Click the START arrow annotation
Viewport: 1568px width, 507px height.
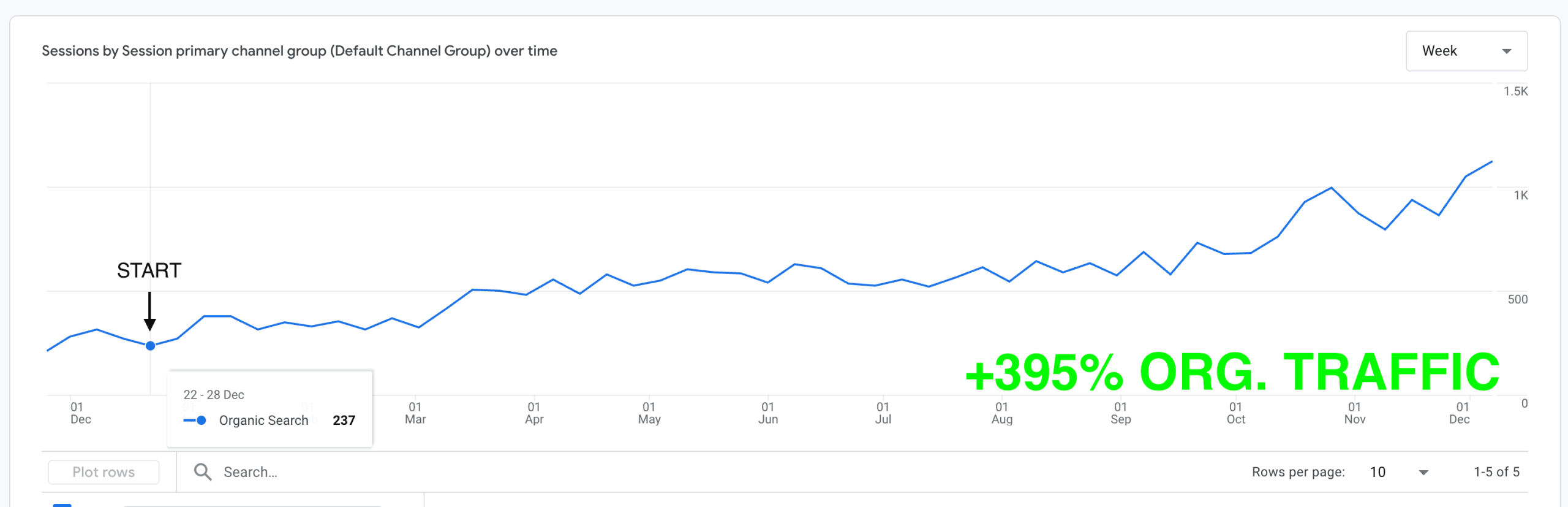149,311
